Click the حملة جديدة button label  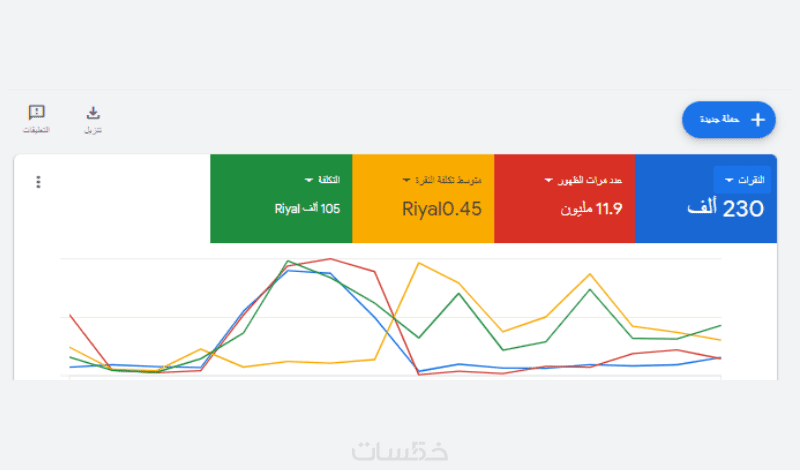719,120
